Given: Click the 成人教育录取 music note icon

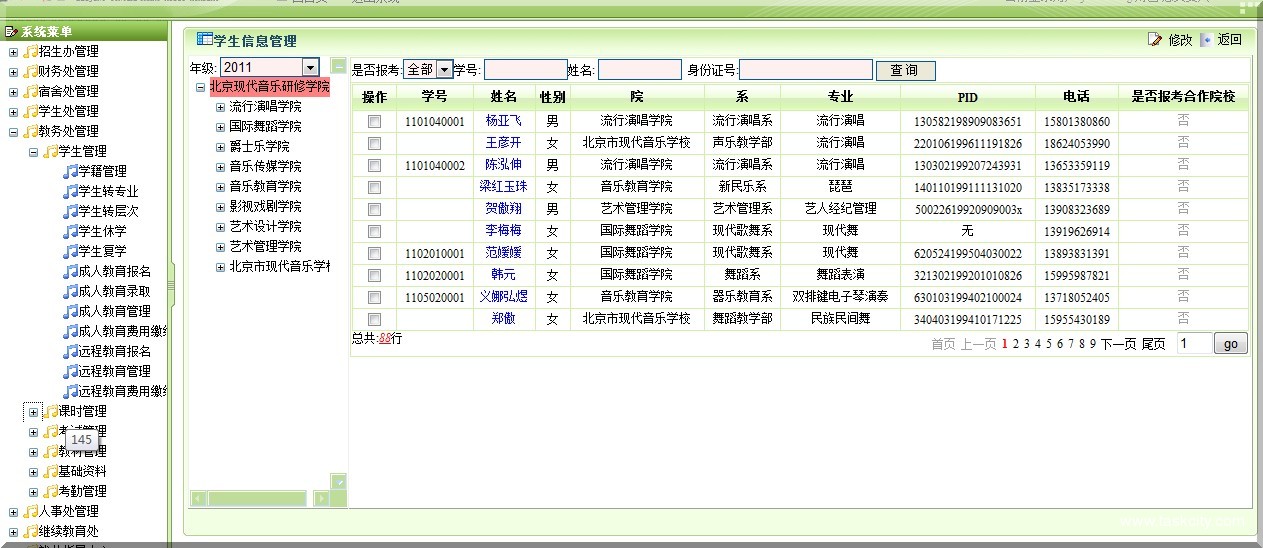Looking at the screenshot, I should [70, 291].
